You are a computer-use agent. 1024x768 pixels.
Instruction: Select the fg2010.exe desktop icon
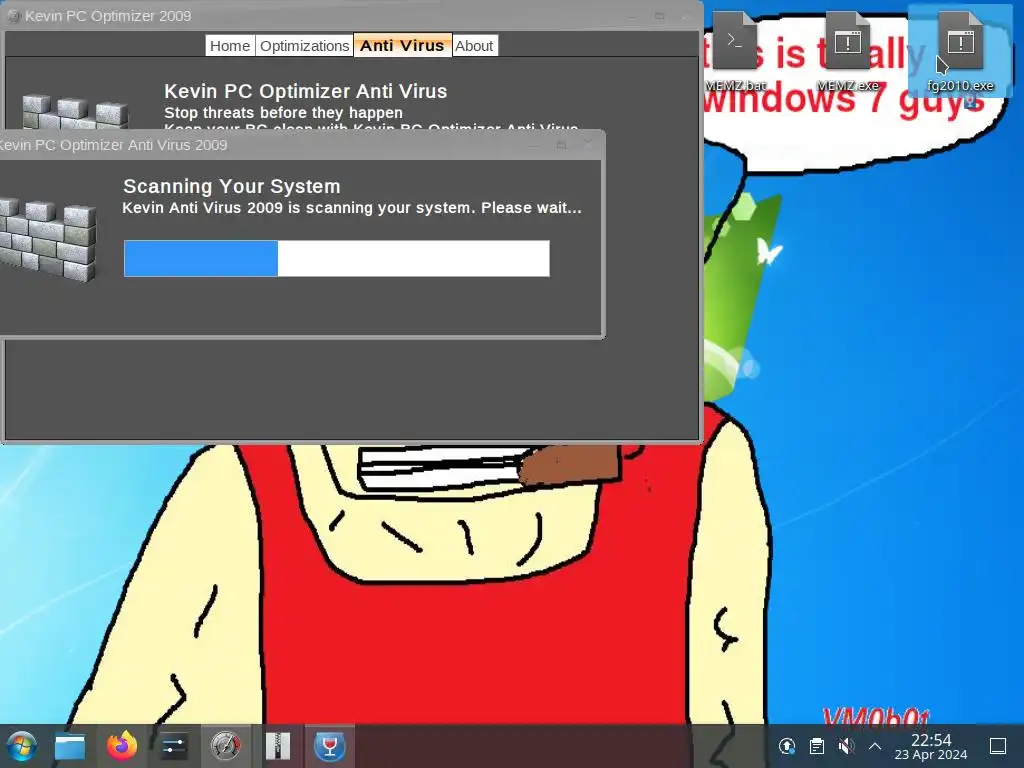[960, 52]
